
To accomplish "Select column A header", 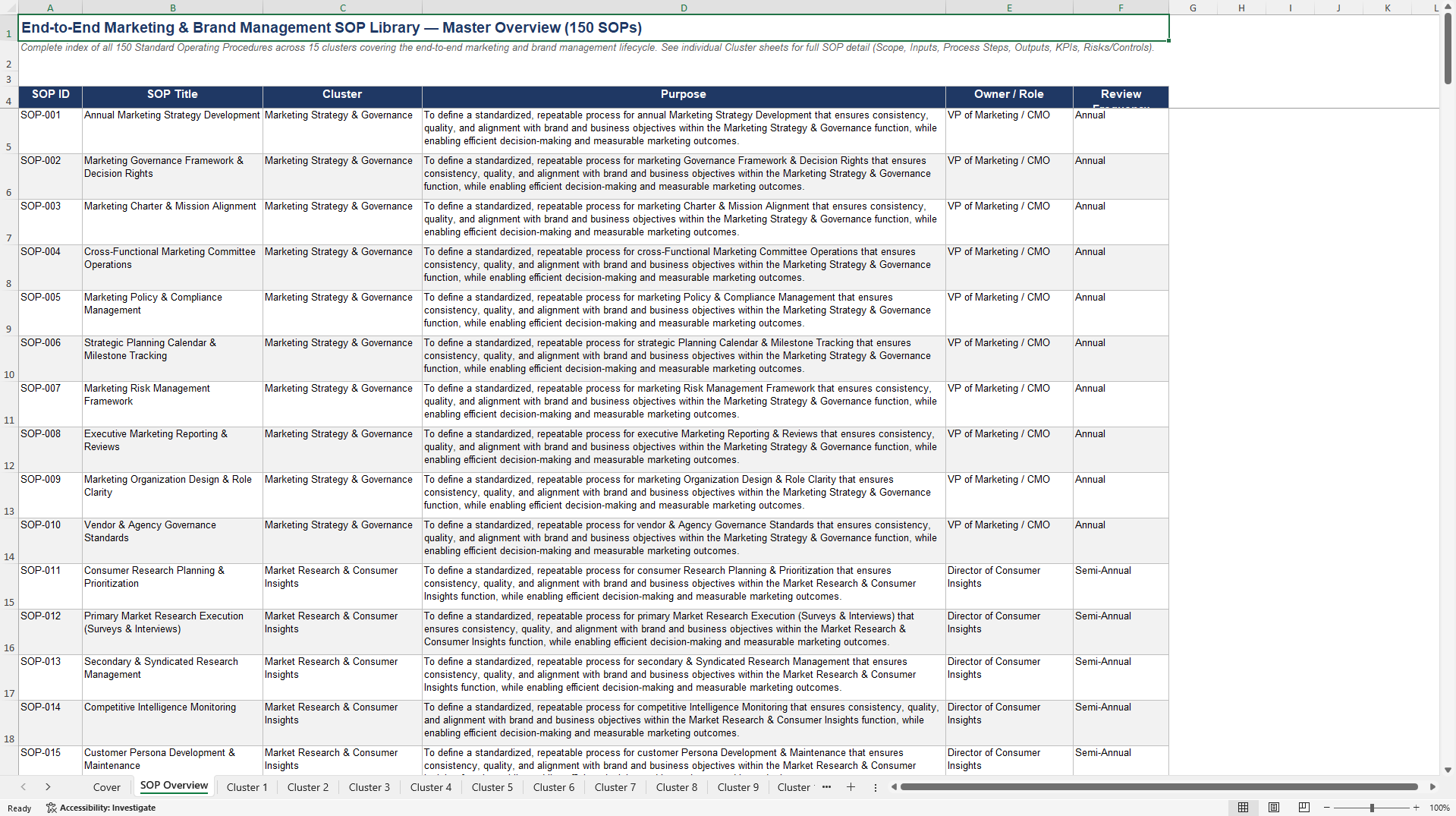I will click(x=50, y=8).
